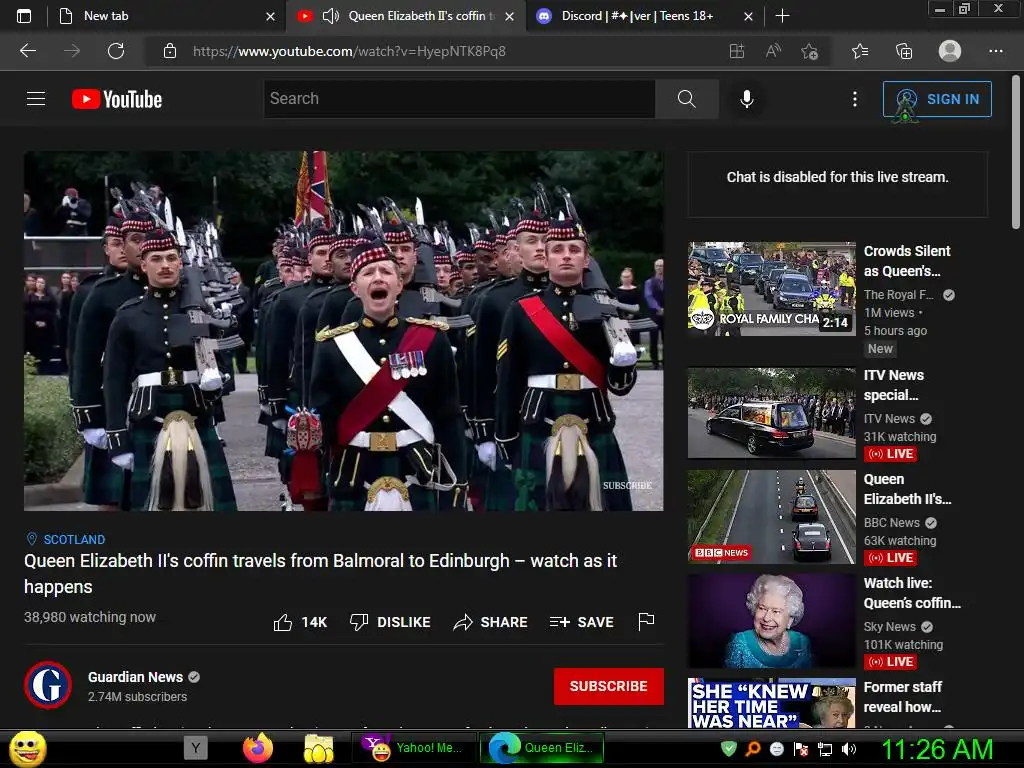Screen dimensions: 1024x768
Task: Open the green shield tray icon
Action: pos(729,748)
